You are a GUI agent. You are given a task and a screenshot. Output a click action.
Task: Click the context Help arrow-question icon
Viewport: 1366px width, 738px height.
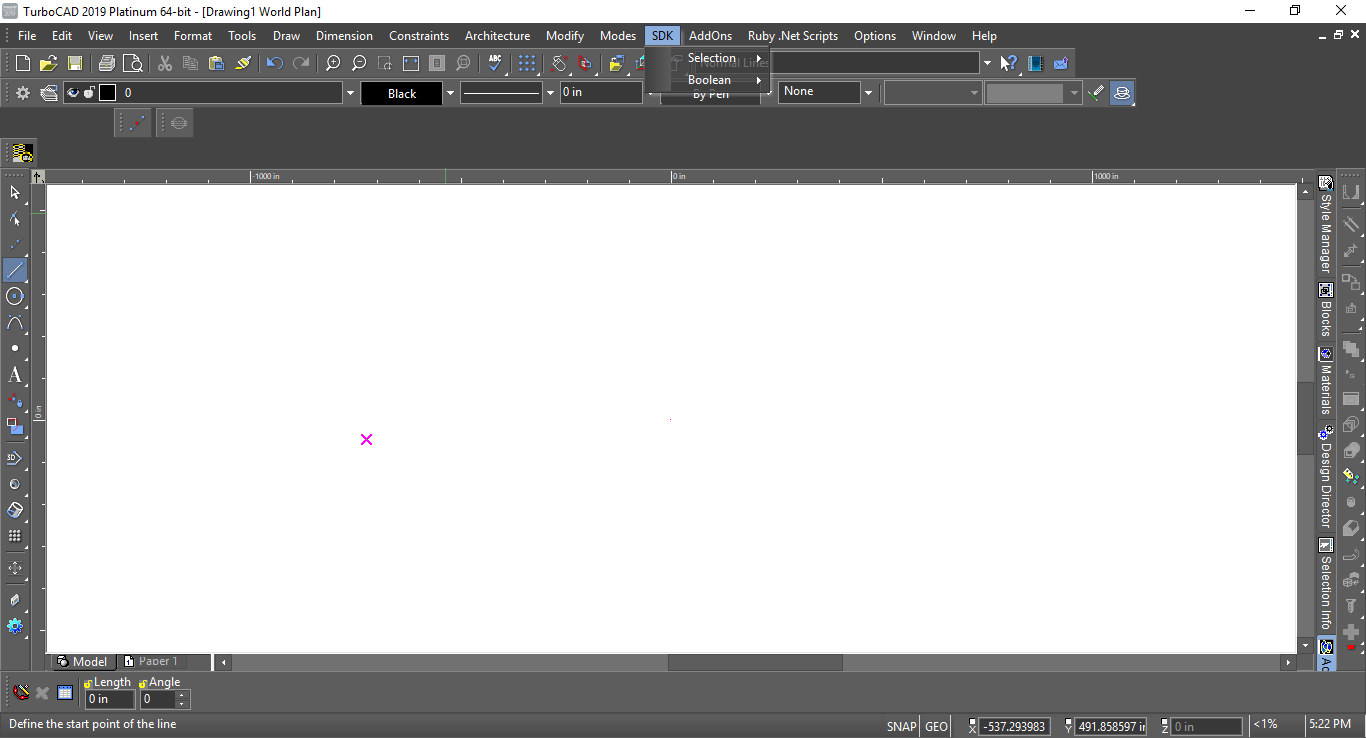pos(1009,63)
